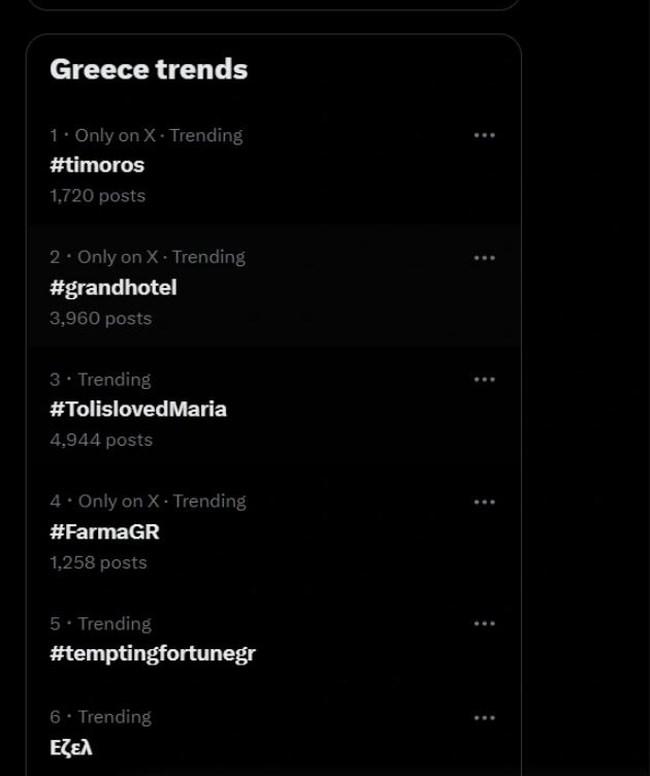Open more options for #FarmaGR trend
The image size is (650, 776).
click(484, 501)
